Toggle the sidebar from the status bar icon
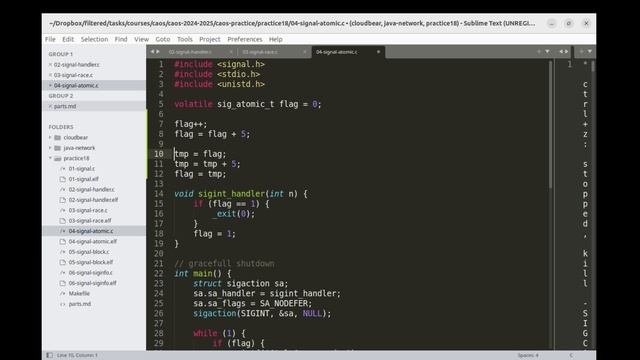 (x=49, y=355)
